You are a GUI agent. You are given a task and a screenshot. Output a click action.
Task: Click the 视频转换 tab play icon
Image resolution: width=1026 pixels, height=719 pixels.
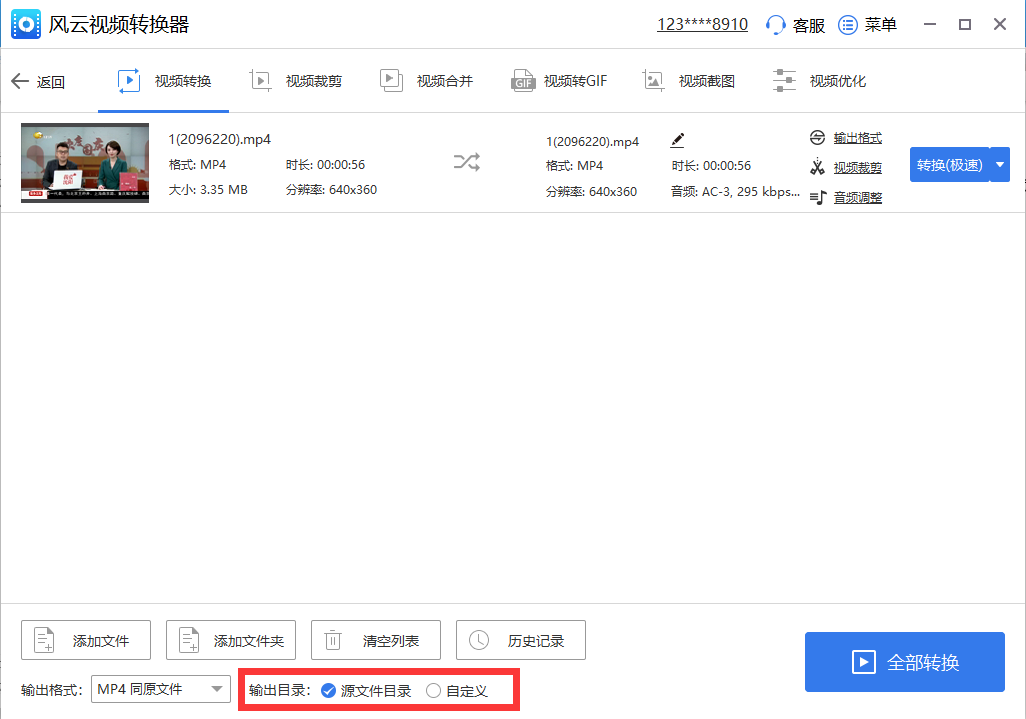point(129,80)
